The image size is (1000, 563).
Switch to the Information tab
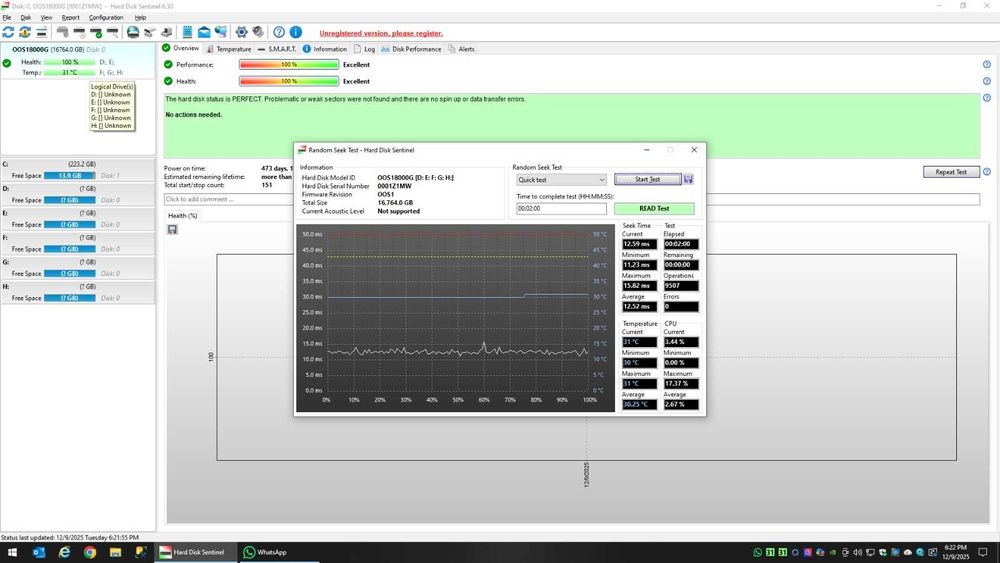point(325,49)
